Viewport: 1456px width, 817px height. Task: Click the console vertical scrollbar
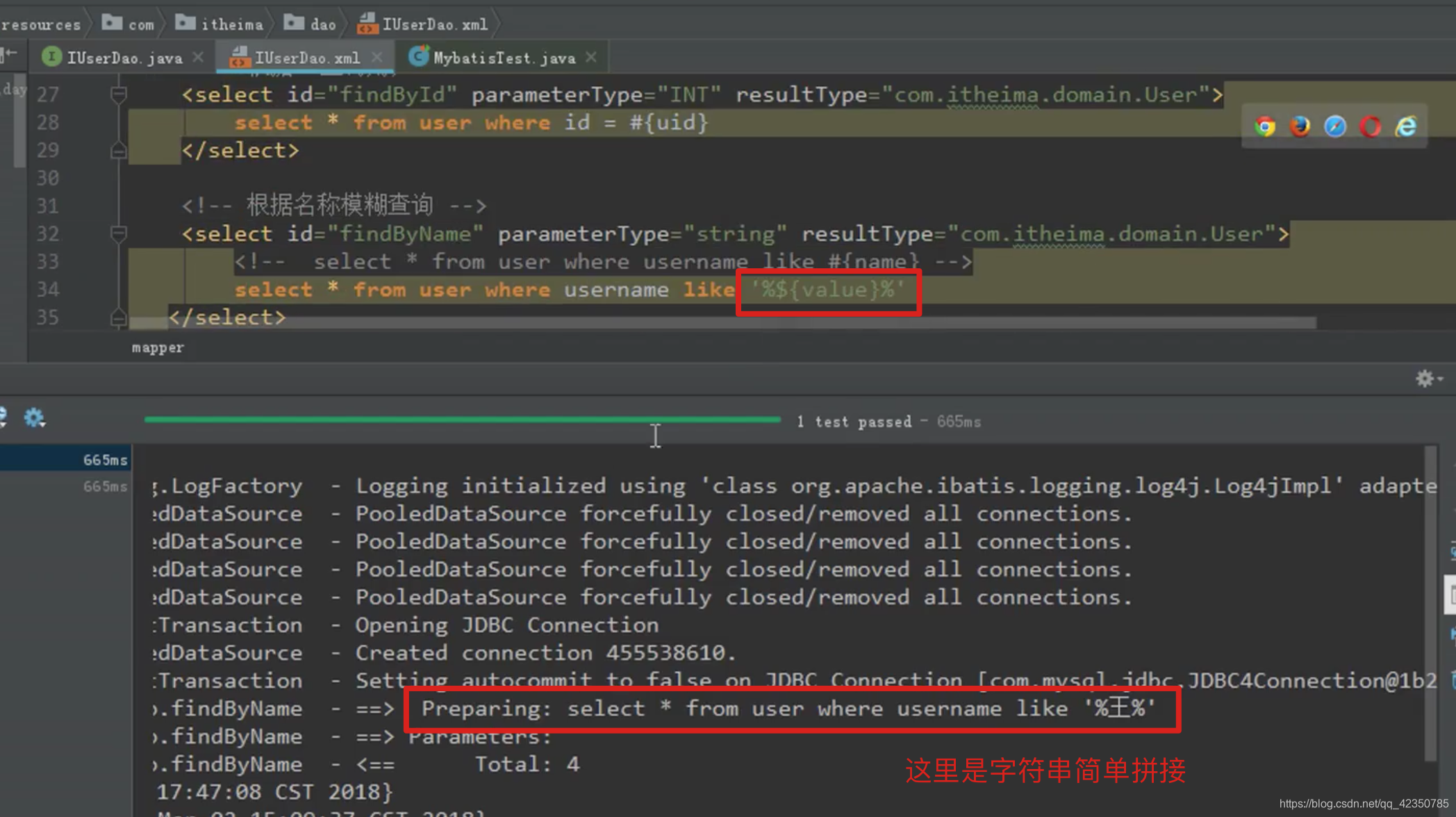1430,603
